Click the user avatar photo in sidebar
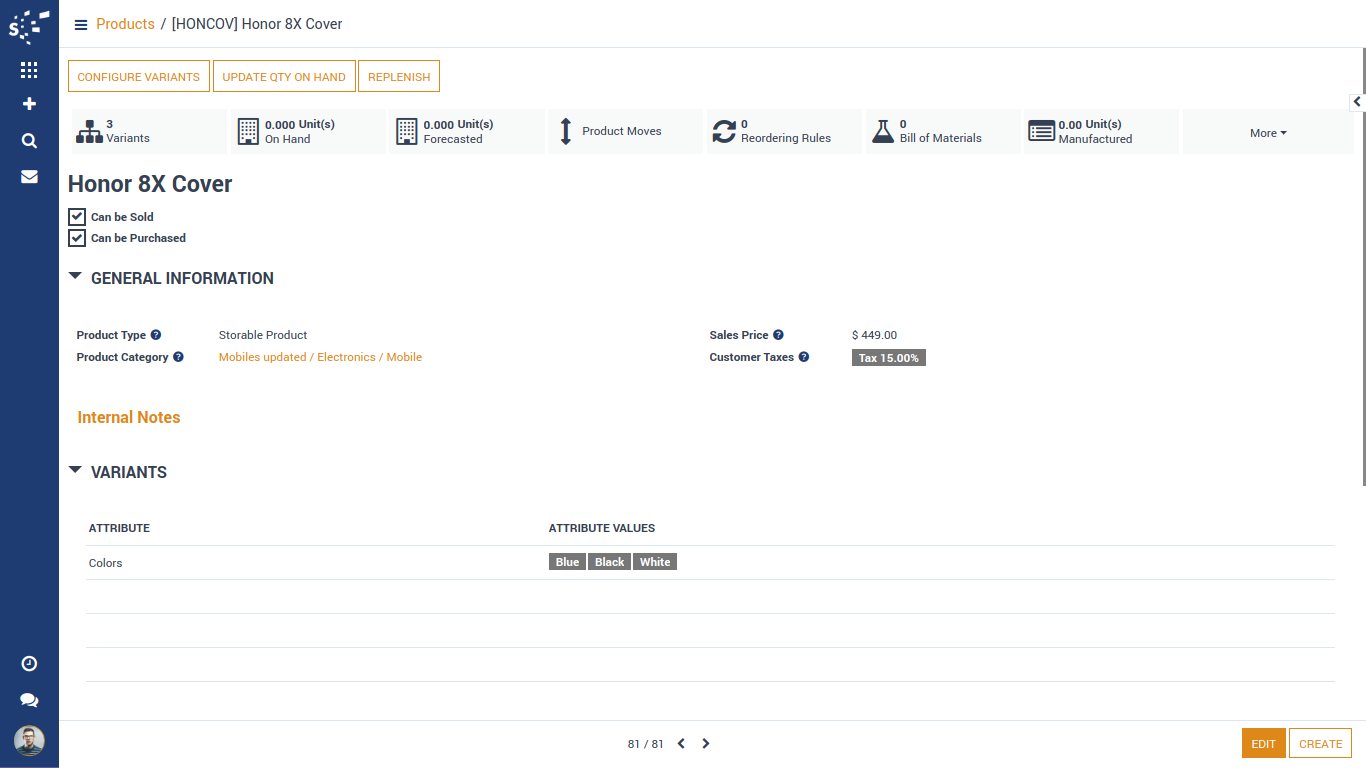The height and width of the screenshot is (768, 1366). 29,741
